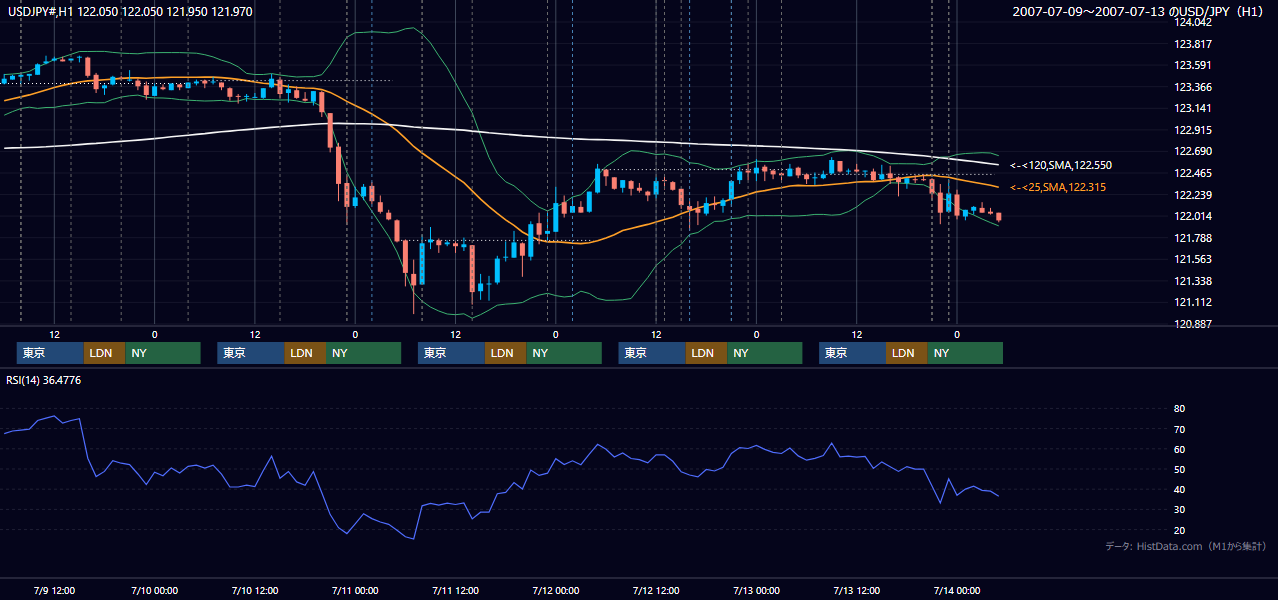
Task: Click the LDN session block for 7/12
Action: (x=706, y=353)
